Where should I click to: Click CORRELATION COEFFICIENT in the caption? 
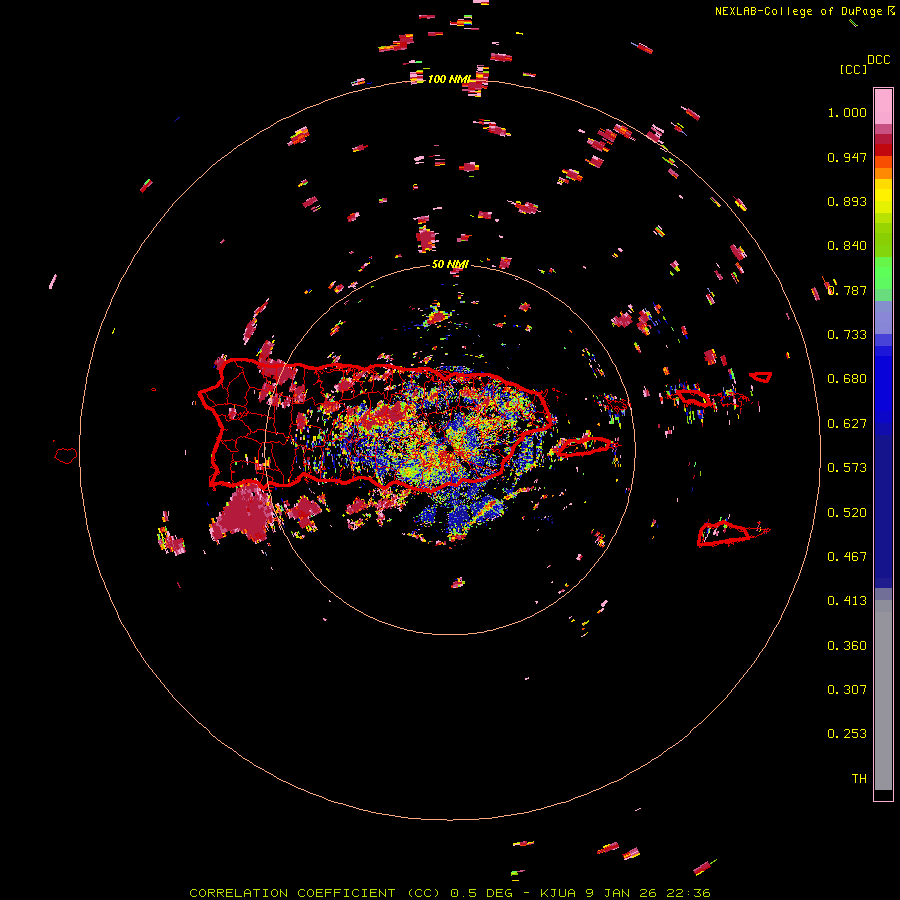click(292, 893)
